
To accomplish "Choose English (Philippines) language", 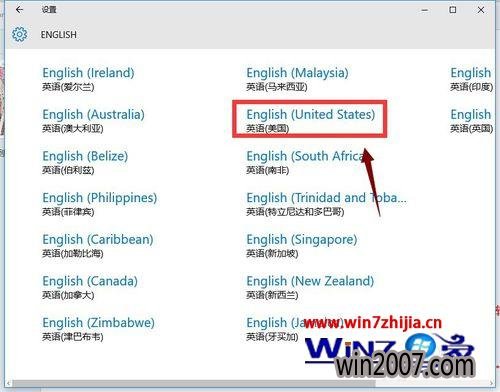I will pos(99,204).
